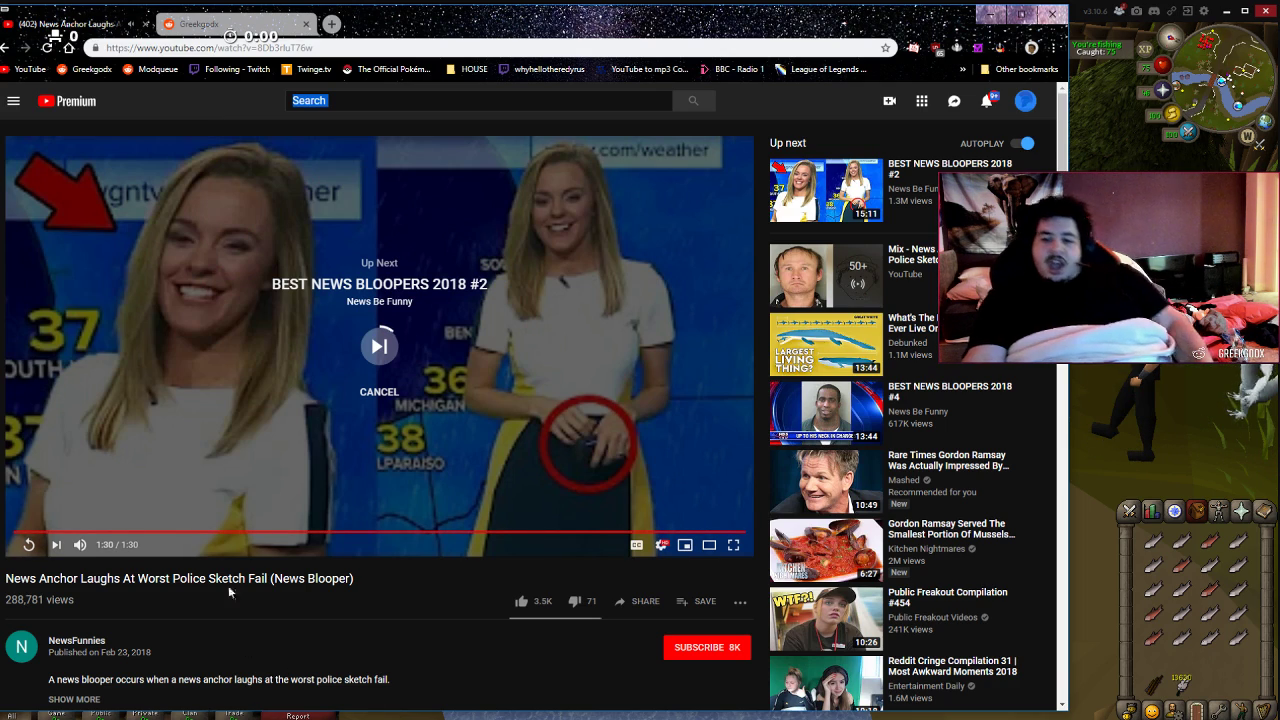
Task: Share the video
Action: pyautogui.click(x=637, y=601)
